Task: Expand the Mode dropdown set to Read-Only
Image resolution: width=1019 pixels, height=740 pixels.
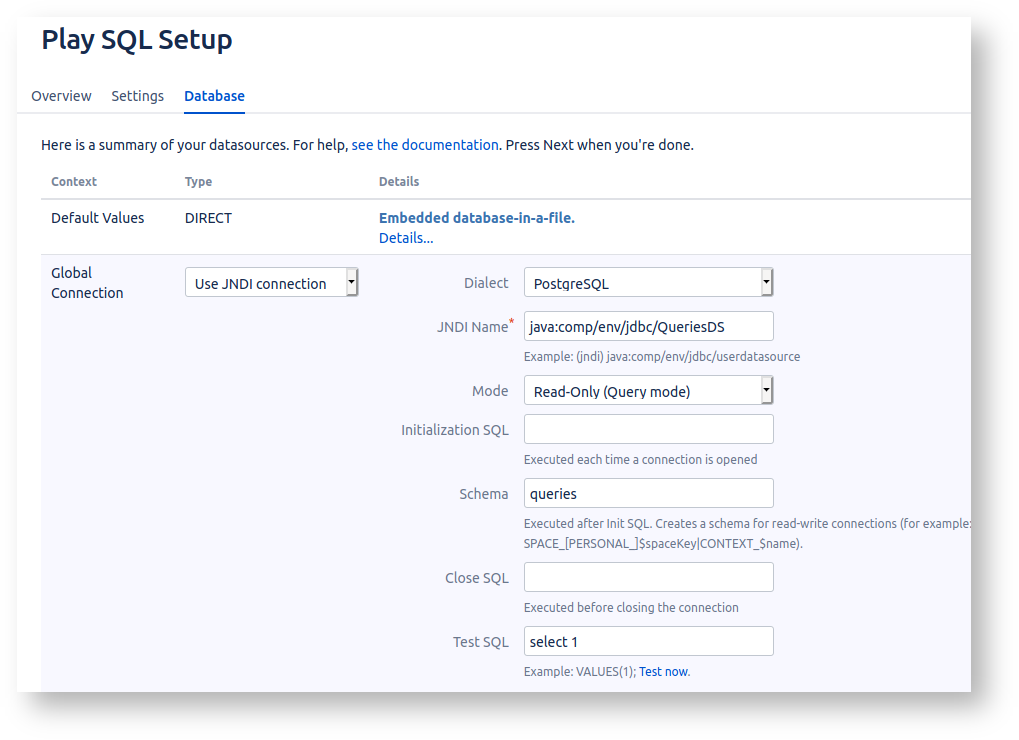Action: (648, 391)
